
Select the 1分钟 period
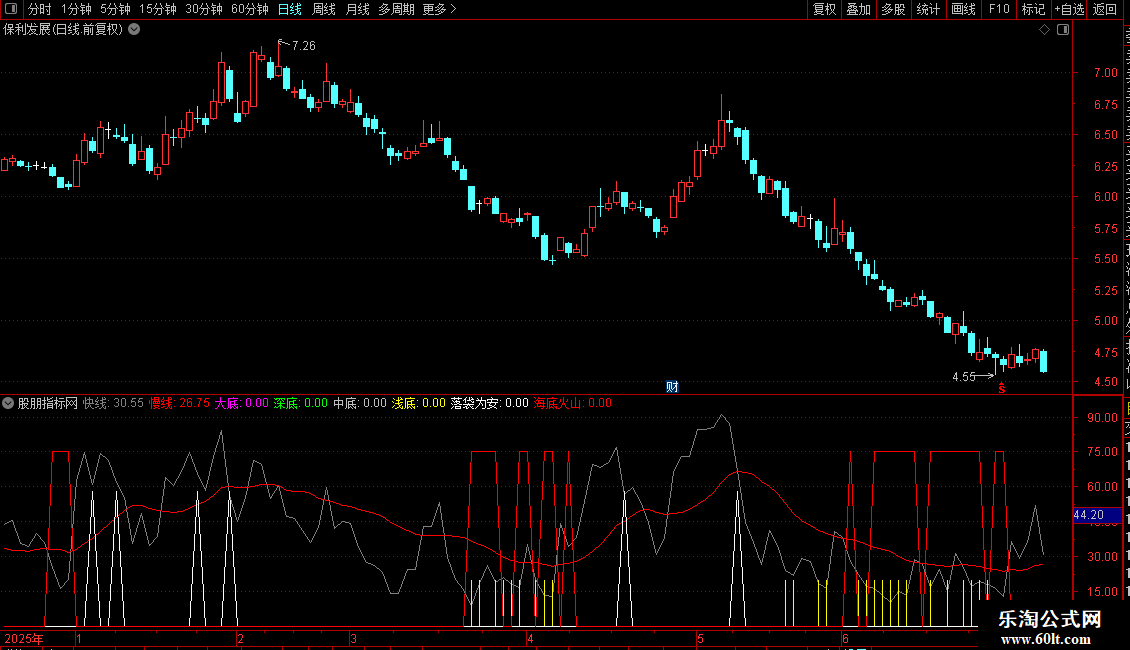coord(76,9)
